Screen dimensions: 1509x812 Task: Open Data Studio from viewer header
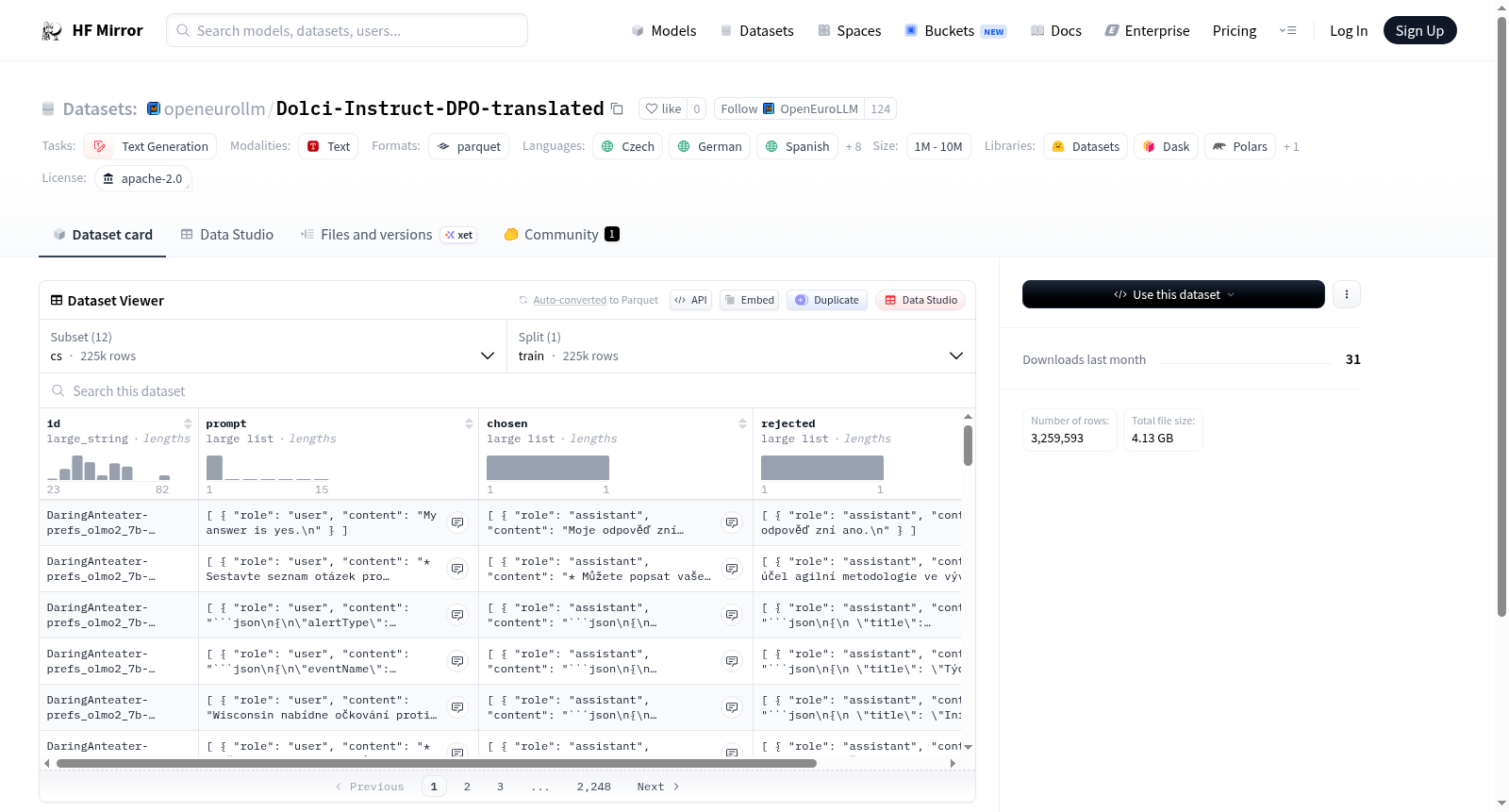pos(920,300)
